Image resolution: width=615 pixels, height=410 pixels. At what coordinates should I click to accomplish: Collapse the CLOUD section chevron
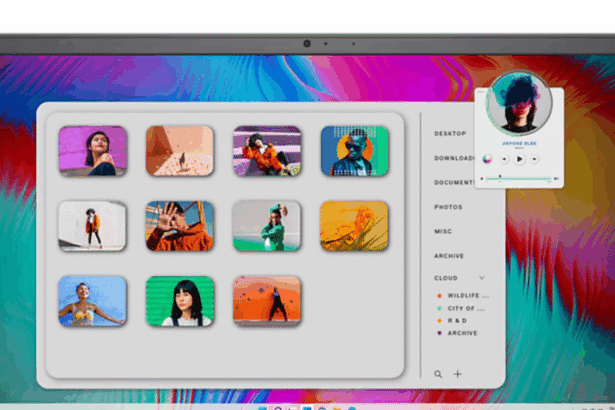[x=482, y=277]
